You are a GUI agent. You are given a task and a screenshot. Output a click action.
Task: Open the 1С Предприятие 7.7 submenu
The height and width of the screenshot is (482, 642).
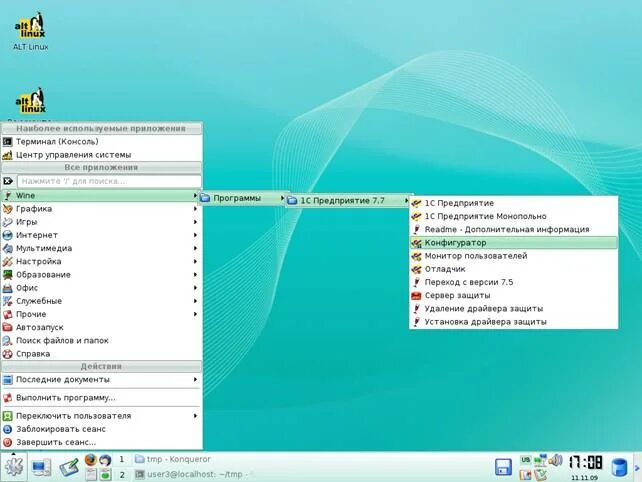(x=348, y=201)
